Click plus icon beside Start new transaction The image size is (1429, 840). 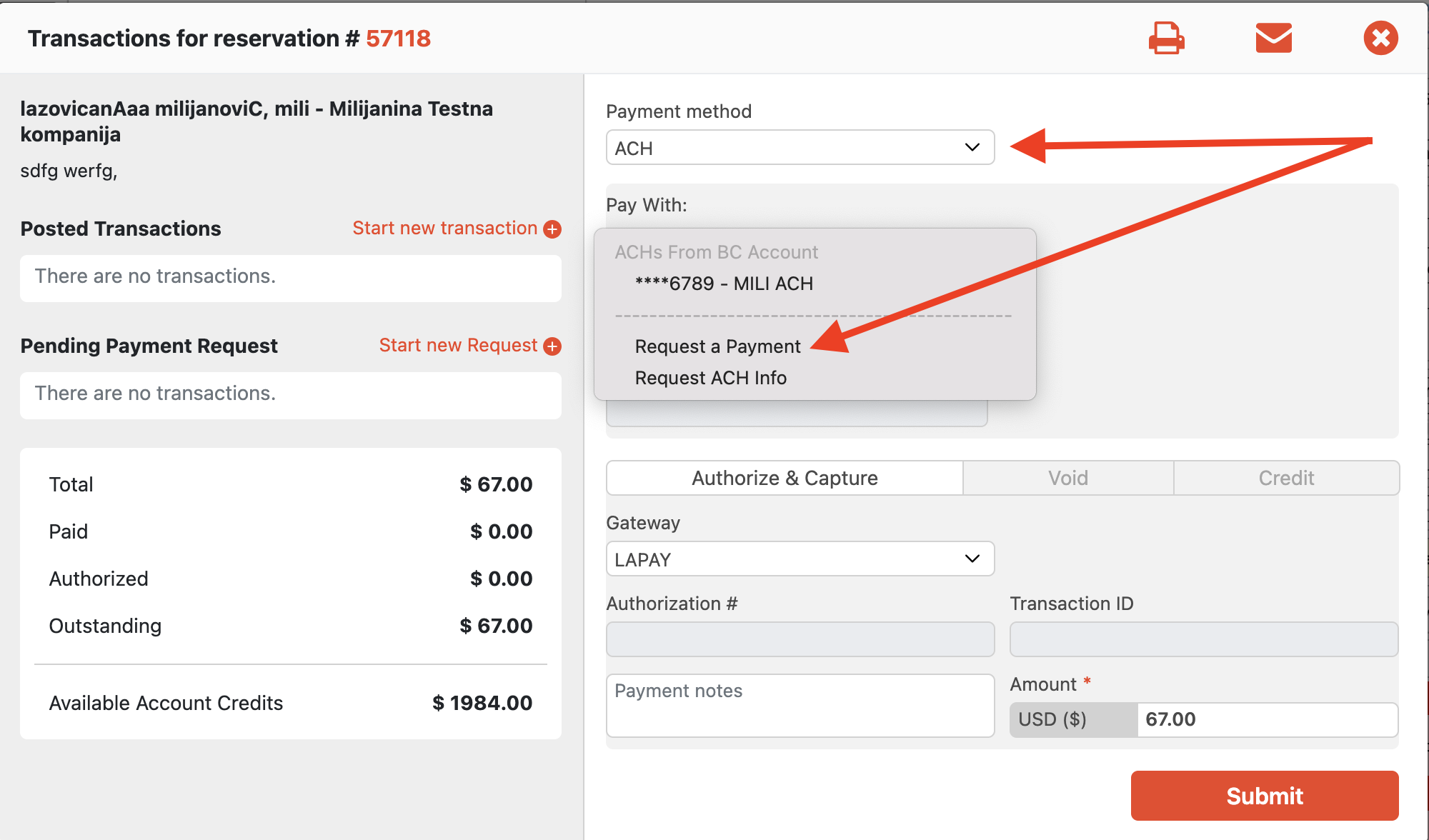[x=552, y=229]
